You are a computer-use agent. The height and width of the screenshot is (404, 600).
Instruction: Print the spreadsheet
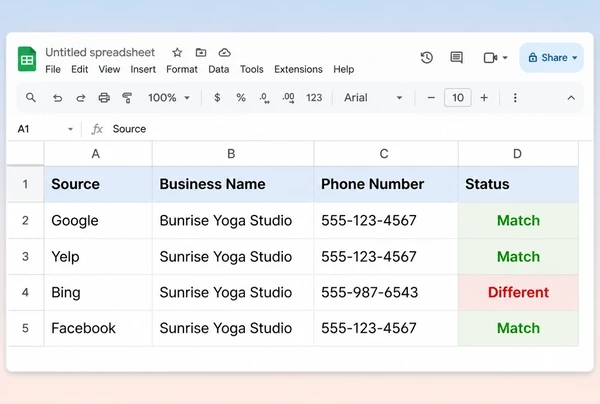tap(104, 98)
